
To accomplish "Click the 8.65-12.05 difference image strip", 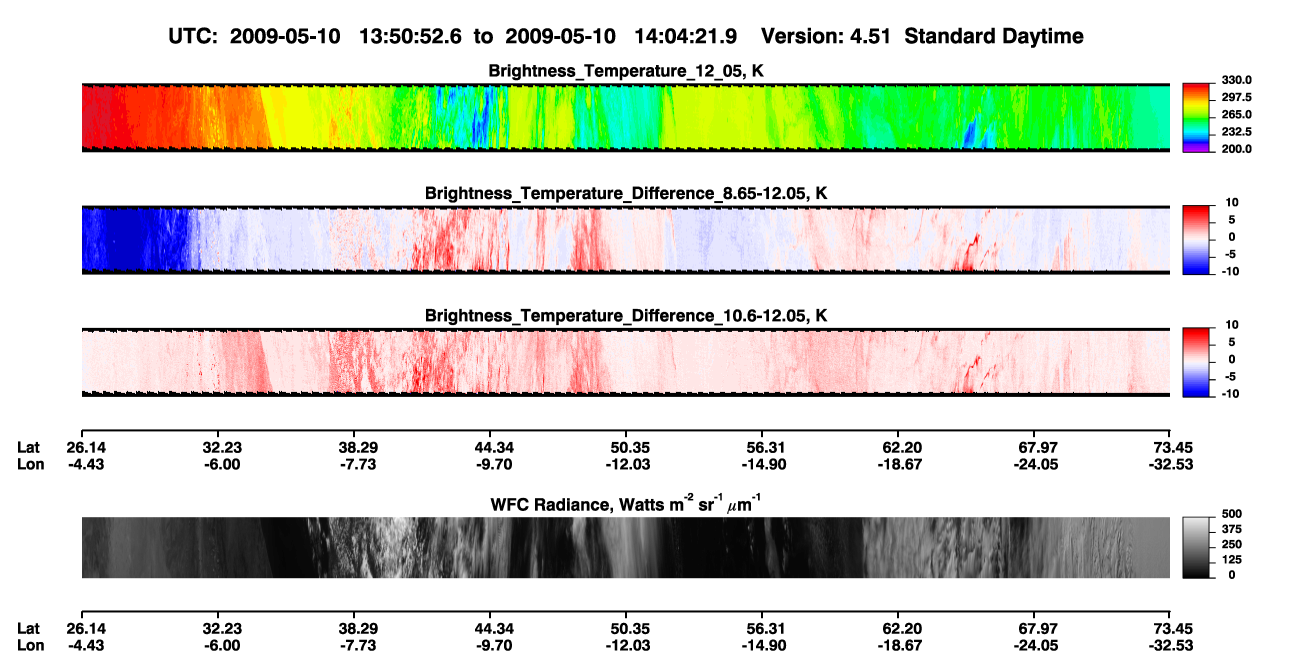I will point(625,239).
